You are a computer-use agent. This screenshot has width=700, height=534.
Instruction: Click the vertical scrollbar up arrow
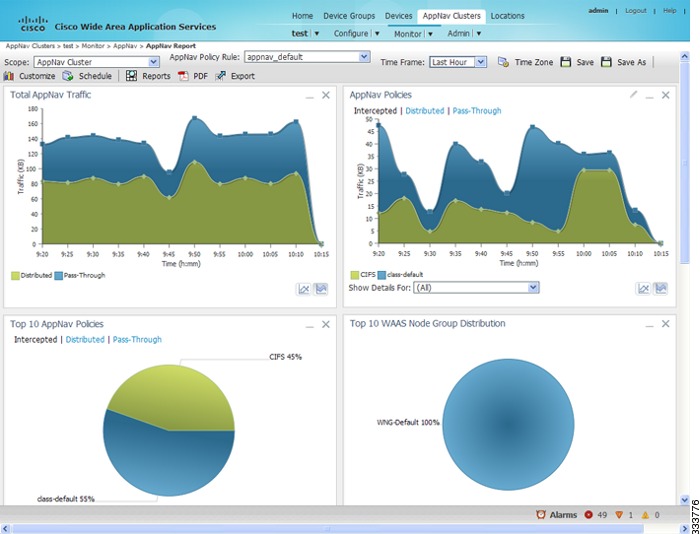[x=684, y=56]
